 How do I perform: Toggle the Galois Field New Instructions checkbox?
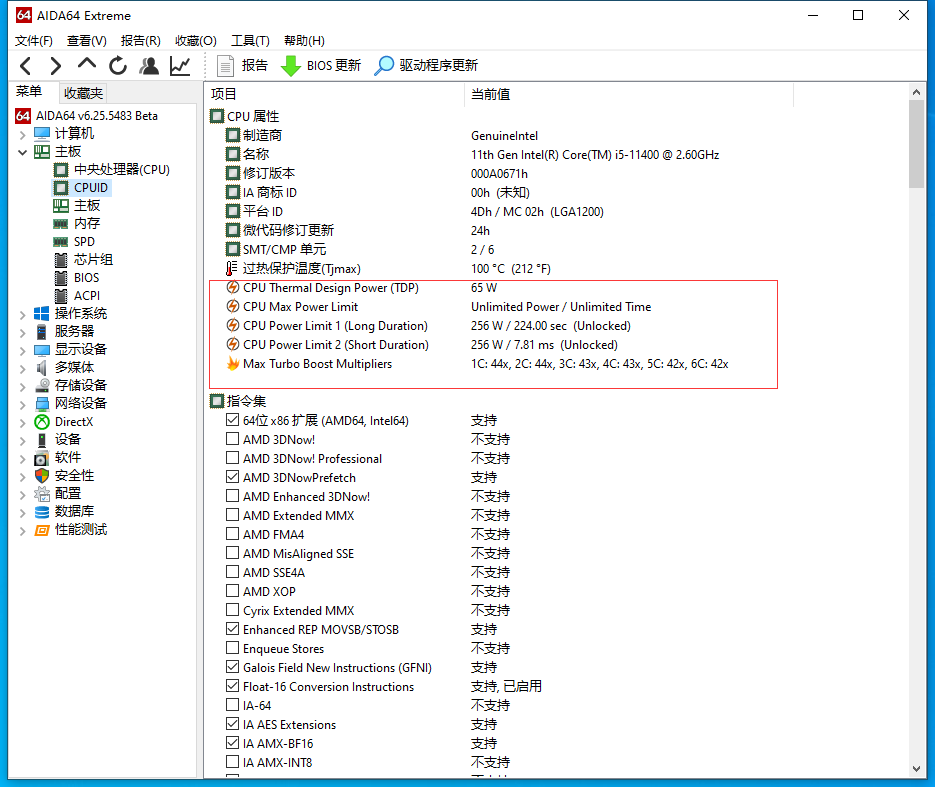pos(233,667)
